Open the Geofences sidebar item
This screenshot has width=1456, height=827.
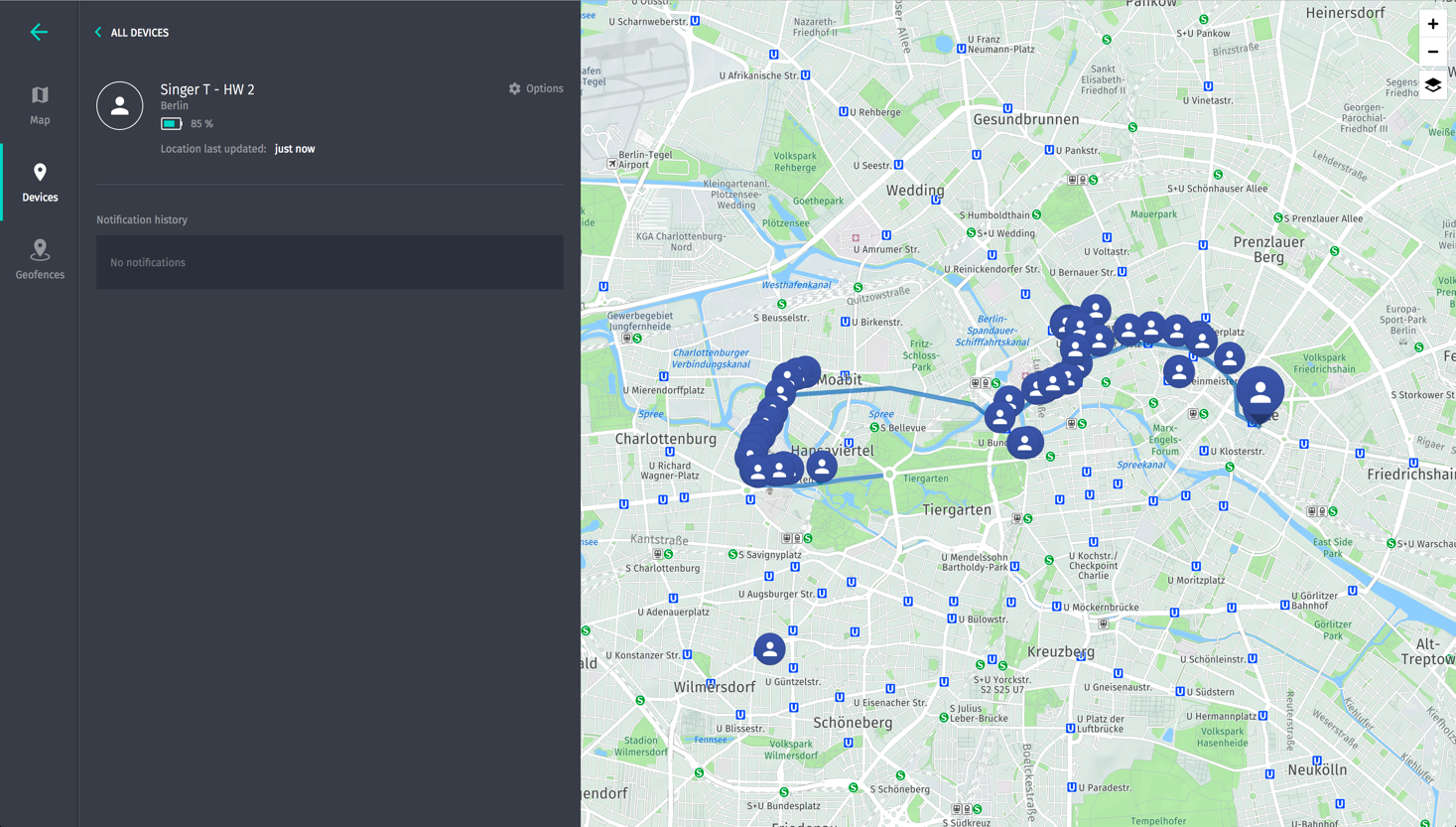tap(40, 260)
